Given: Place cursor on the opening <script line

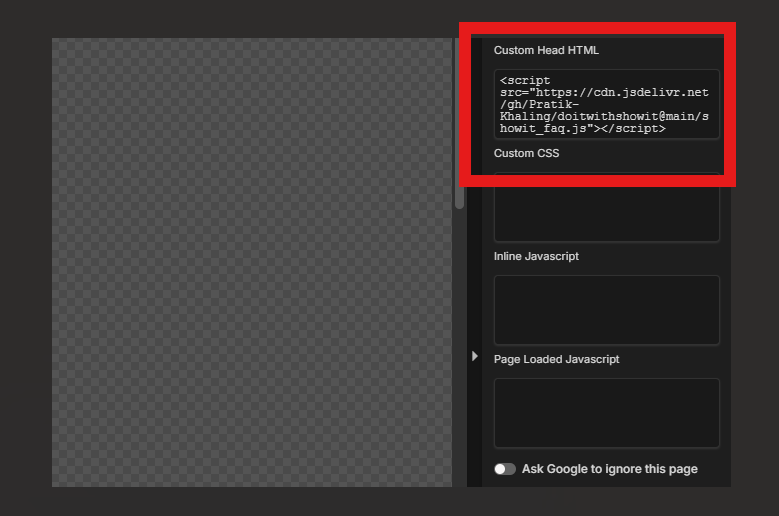Looking at the screenshot, I should [x=526, y=80].
